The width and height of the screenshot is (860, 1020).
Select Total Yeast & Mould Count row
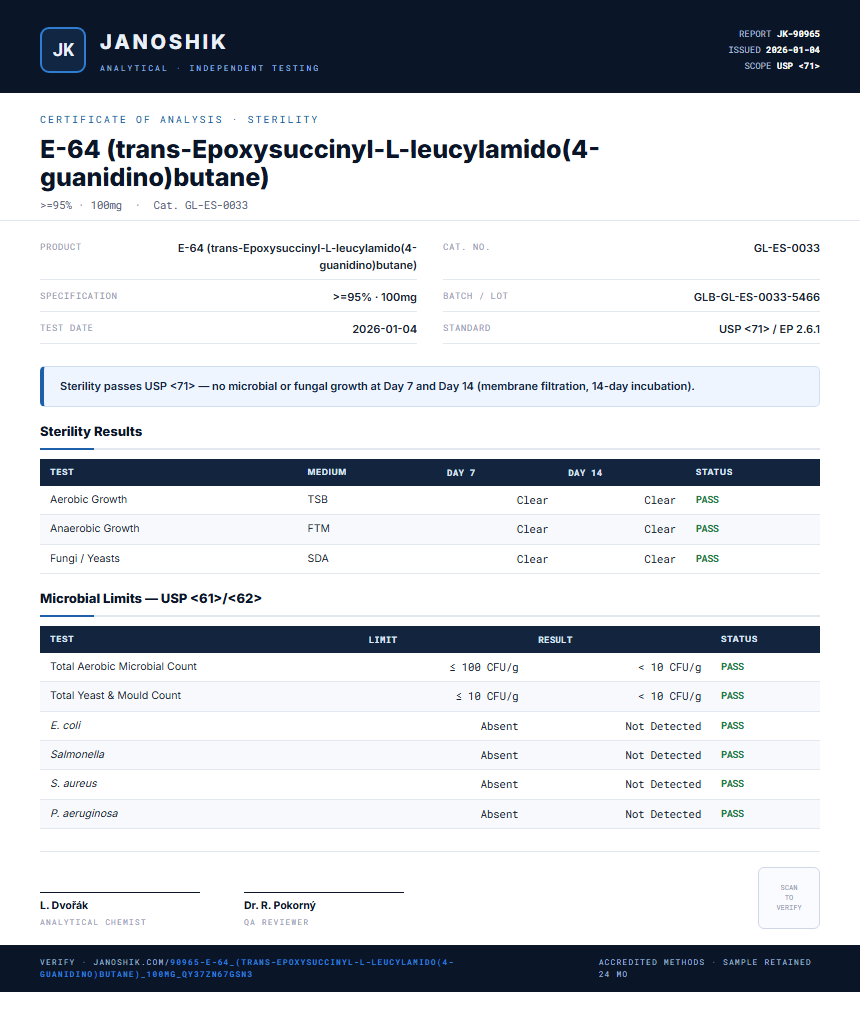point(429,696)
